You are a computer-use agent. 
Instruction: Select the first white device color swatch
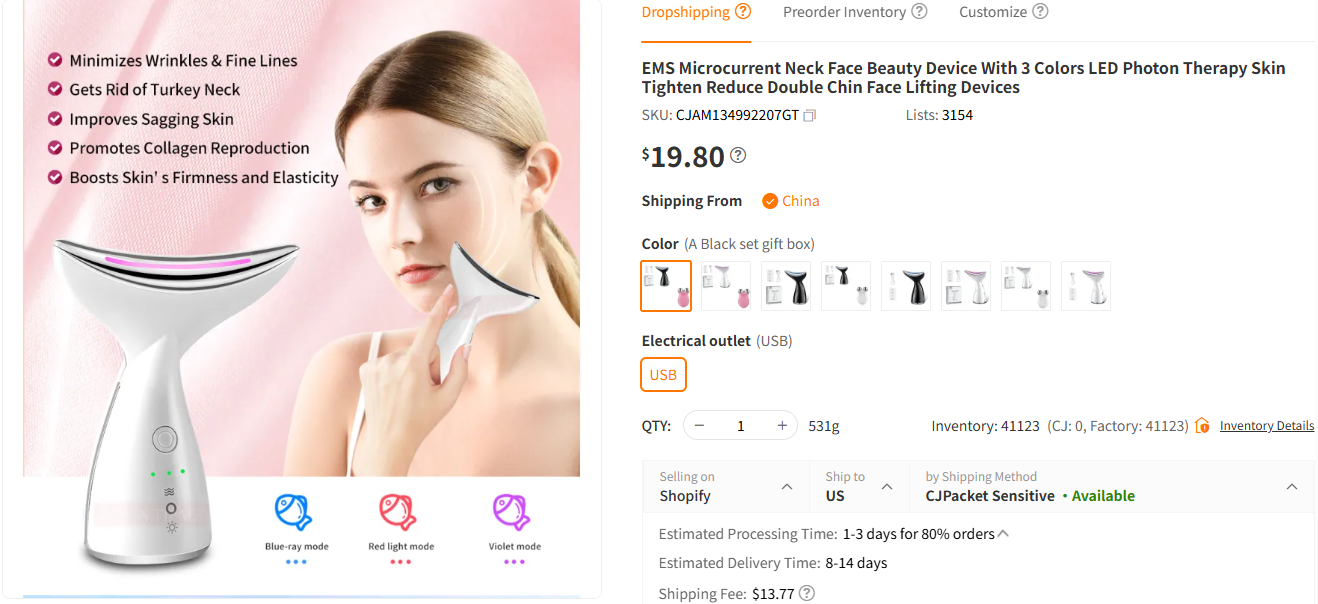point(965,286)
